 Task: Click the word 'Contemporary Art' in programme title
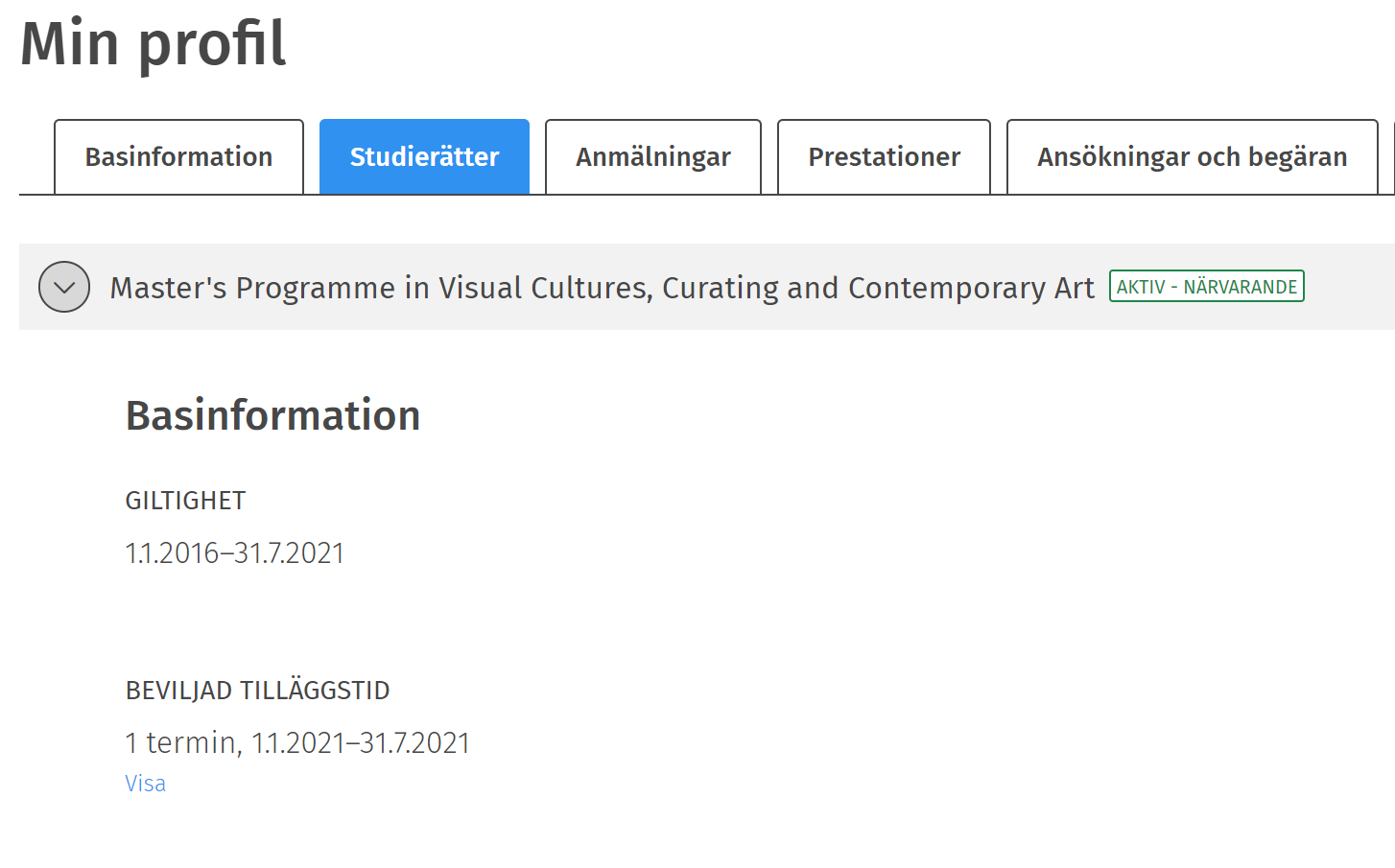coord(971,288)
